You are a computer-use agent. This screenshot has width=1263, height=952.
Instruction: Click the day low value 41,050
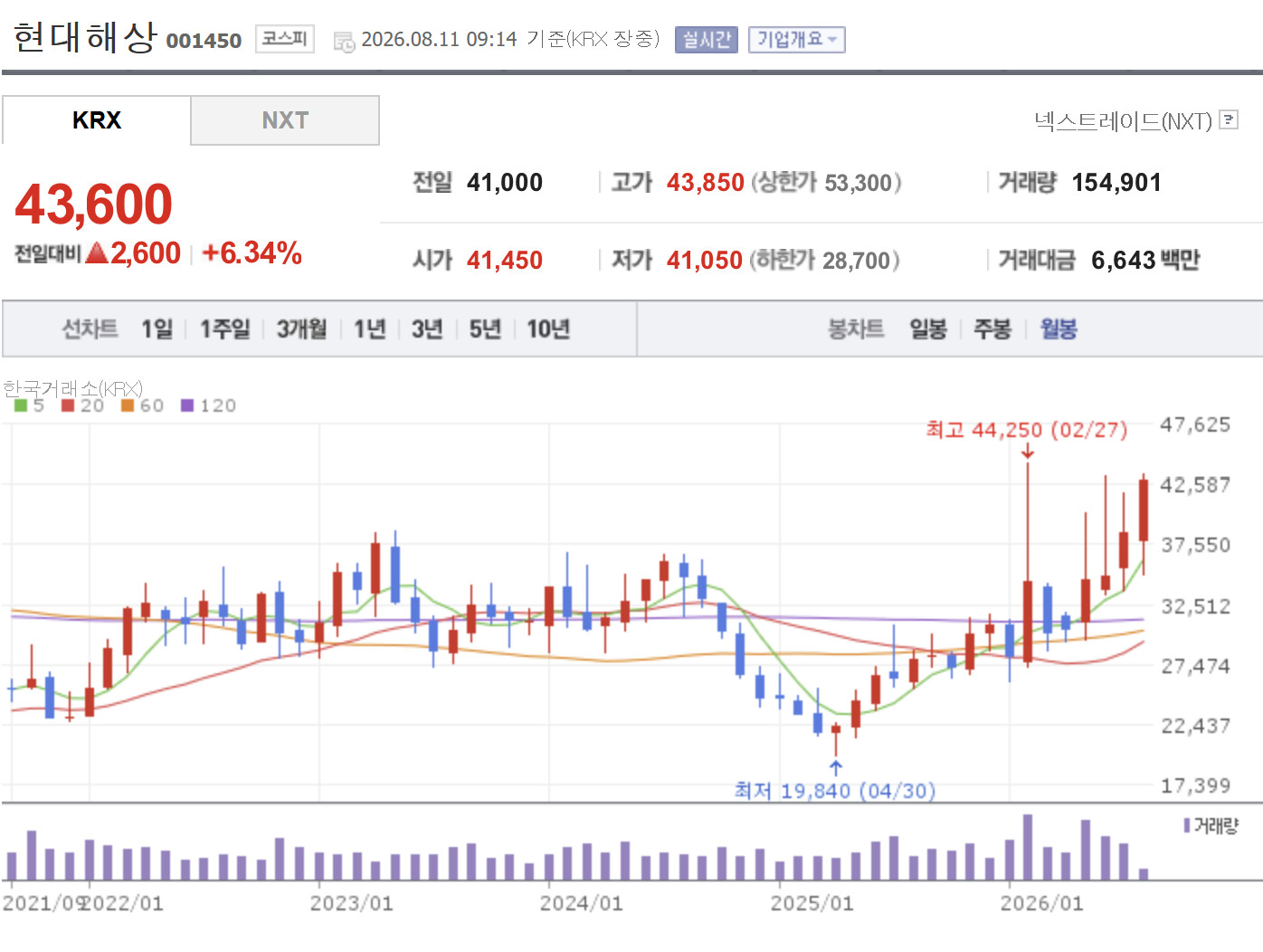tap(705, 261)
